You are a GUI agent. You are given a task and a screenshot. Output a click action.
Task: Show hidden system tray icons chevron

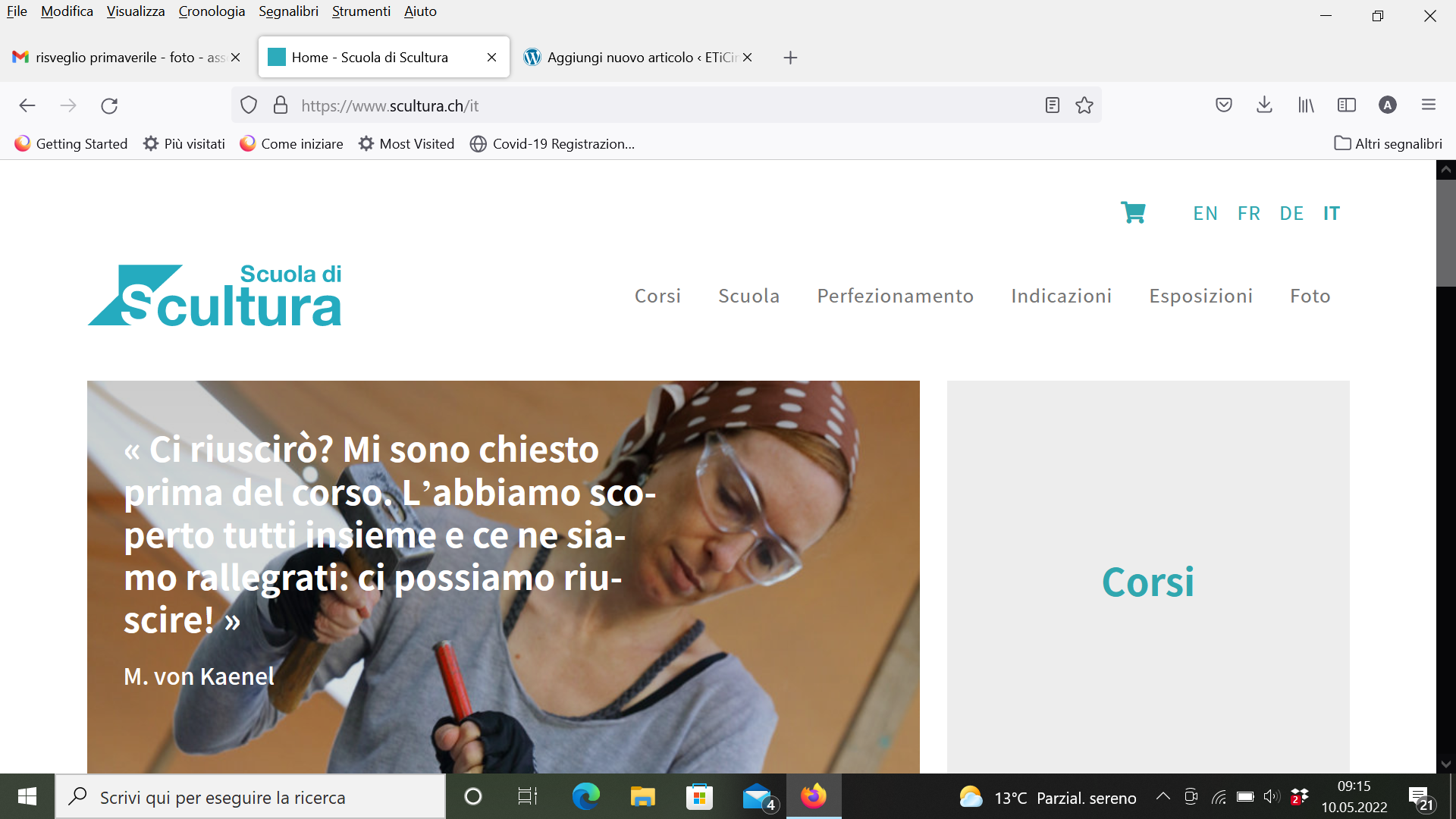tap(1163, 796)
